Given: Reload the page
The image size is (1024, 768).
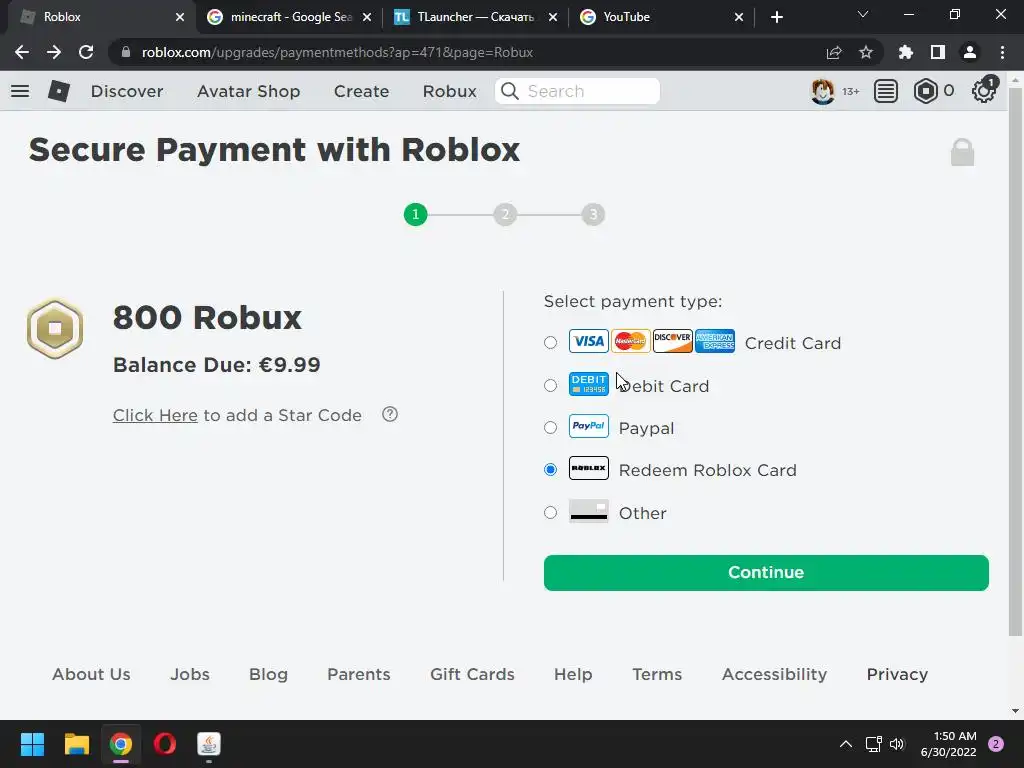Looking at the screenshot, I should (86, 52).
